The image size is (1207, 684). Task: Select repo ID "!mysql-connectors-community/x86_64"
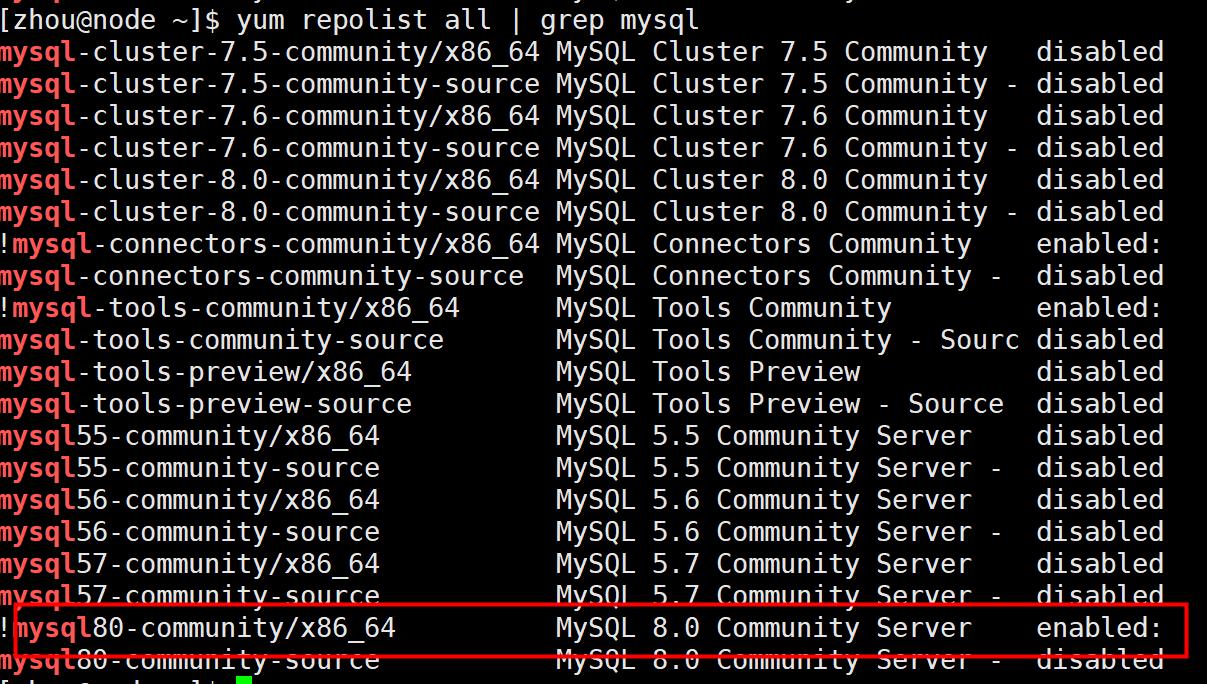tap(270, 244)
